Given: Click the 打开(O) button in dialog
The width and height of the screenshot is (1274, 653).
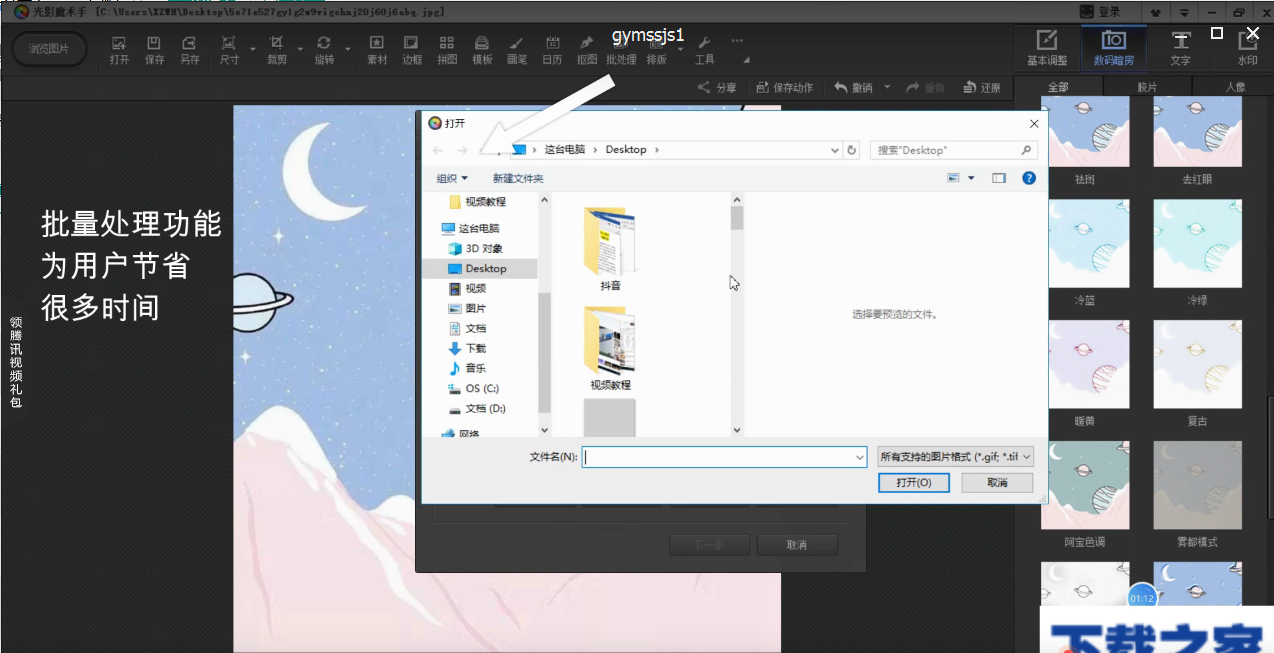Looking at the screenshot, I should point(914,482).
